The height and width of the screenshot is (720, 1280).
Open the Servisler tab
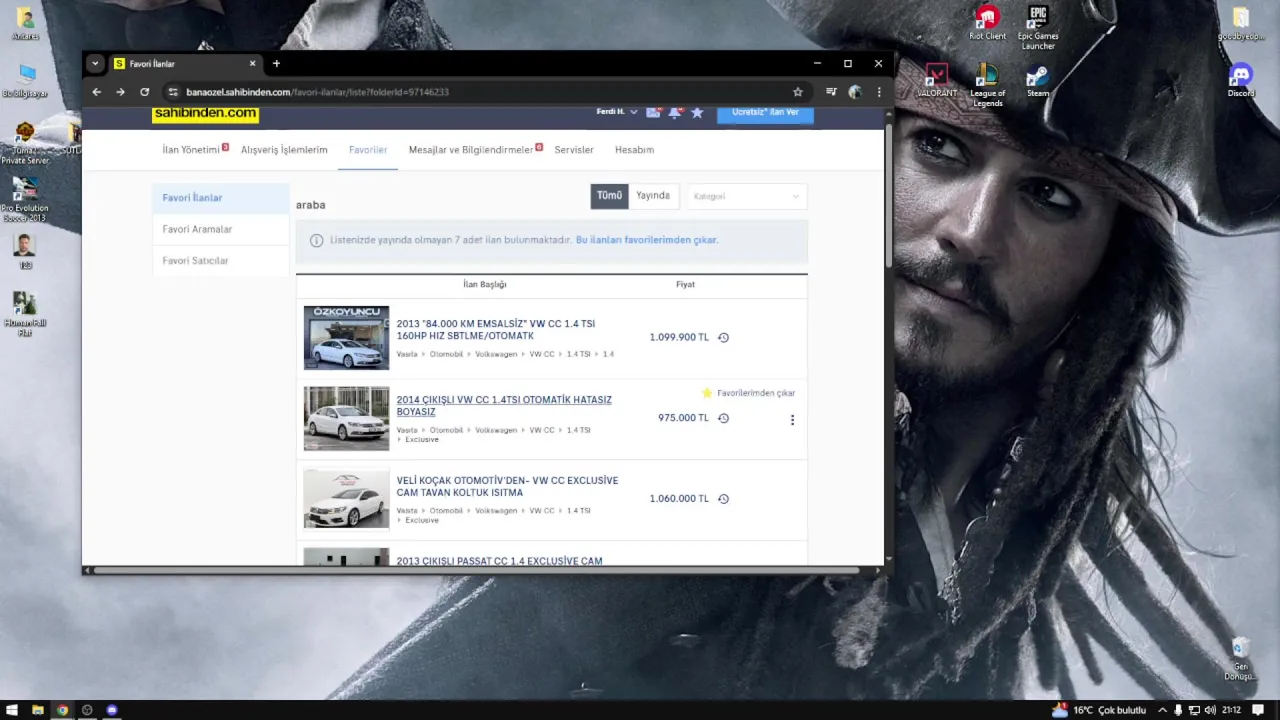[574, 150]
